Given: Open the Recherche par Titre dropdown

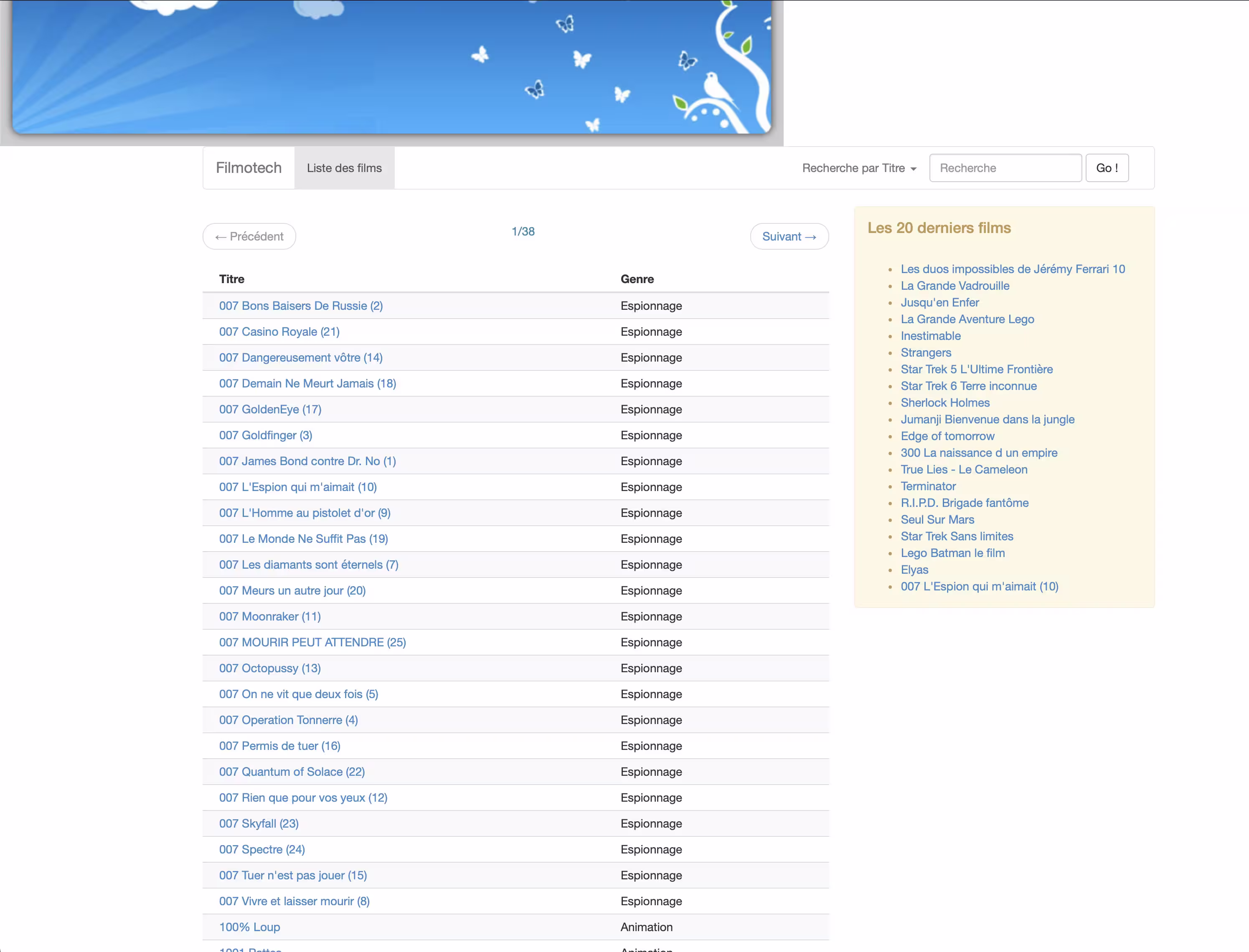Looking at the screenshot, I should coord(858,168).
